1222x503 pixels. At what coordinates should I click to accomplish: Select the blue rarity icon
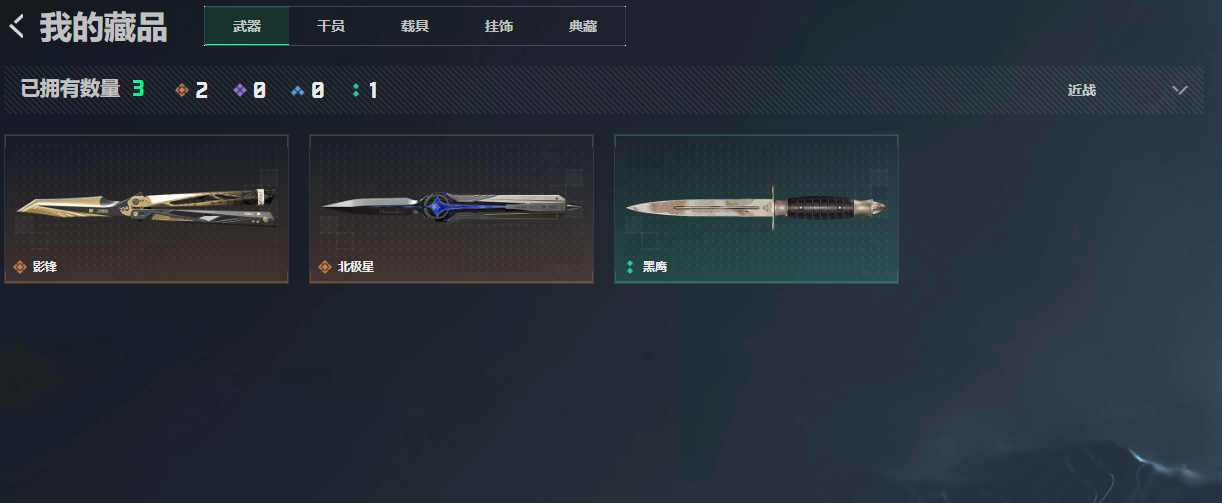(298, 90)
